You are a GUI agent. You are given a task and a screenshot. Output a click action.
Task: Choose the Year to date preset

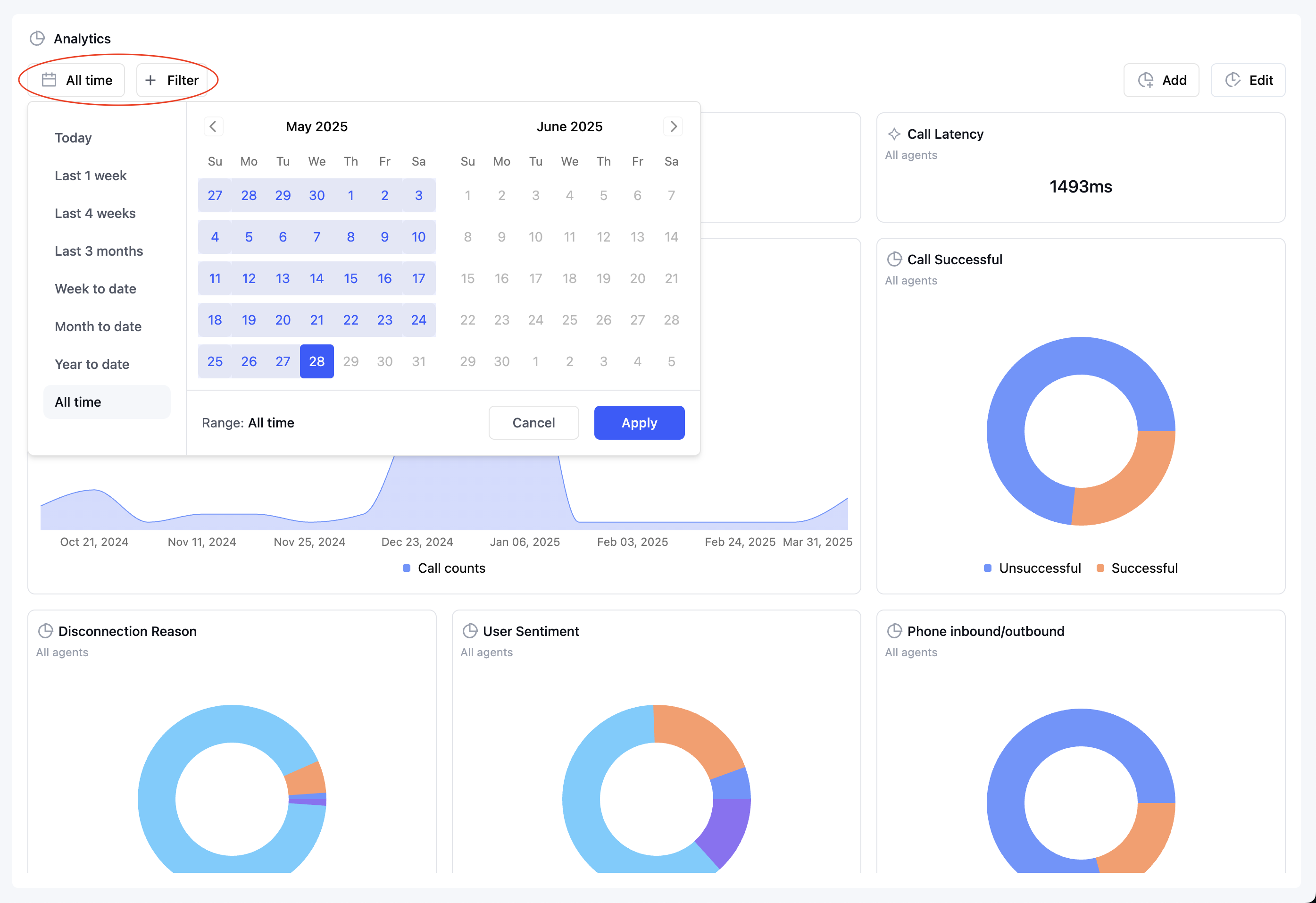tap(92, 364)
